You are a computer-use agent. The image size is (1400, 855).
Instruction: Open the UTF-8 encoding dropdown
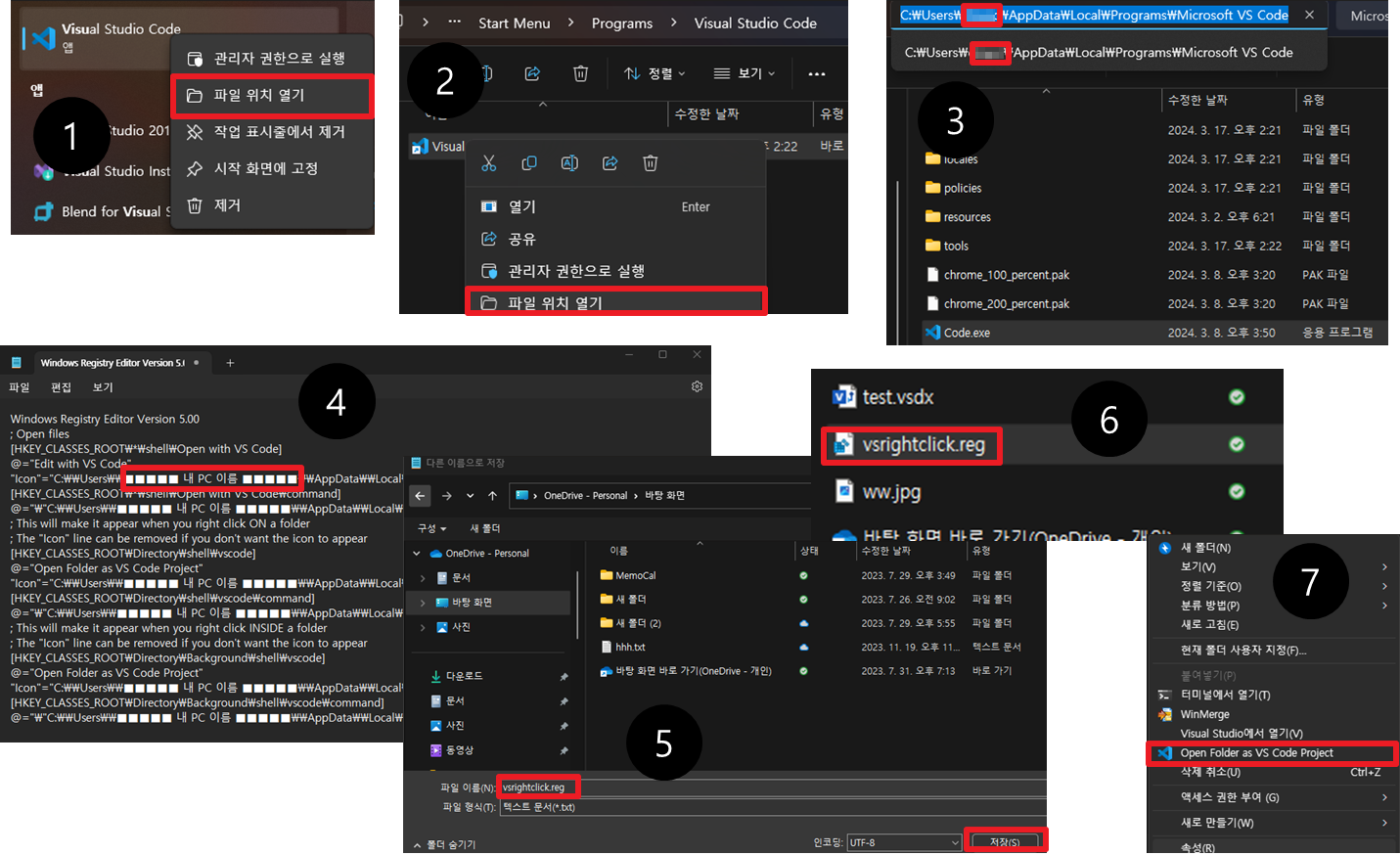click(904, 842)
